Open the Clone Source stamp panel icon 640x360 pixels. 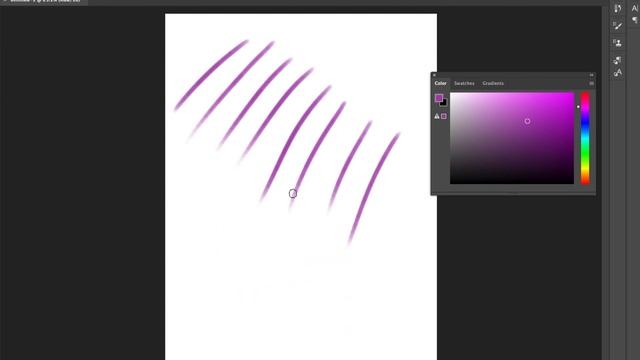617,43
